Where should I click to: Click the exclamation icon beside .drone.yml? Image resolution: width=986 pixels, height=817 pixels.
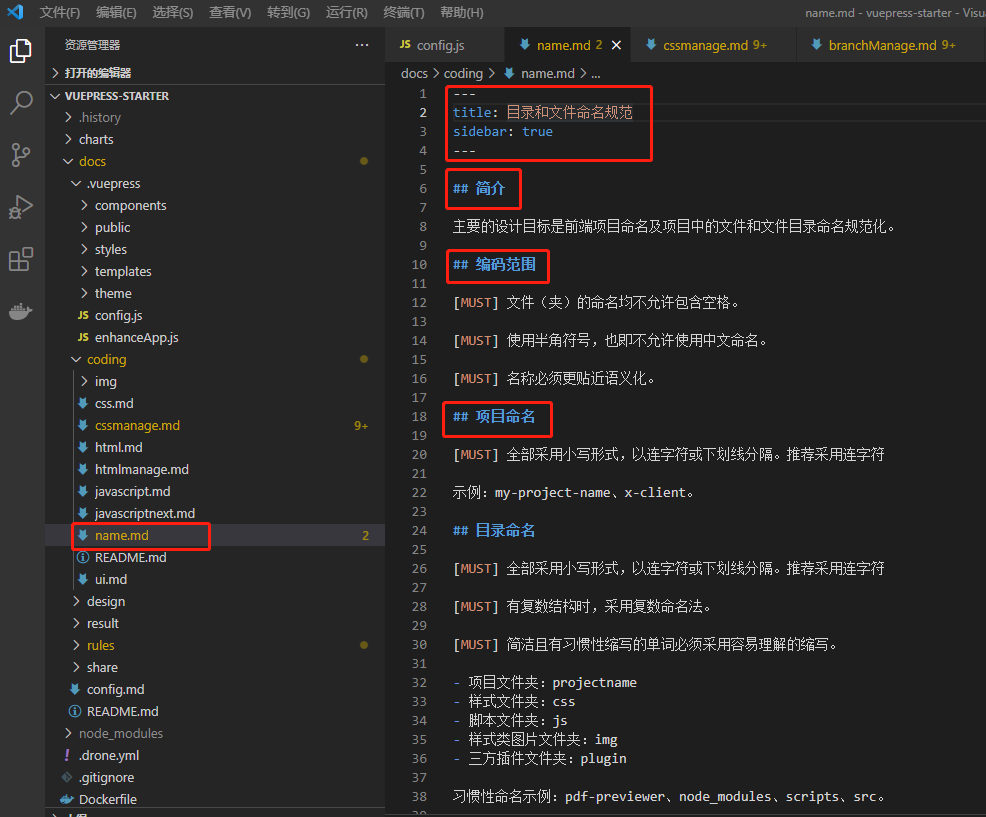pyautogui.click(x=67, y=755)
